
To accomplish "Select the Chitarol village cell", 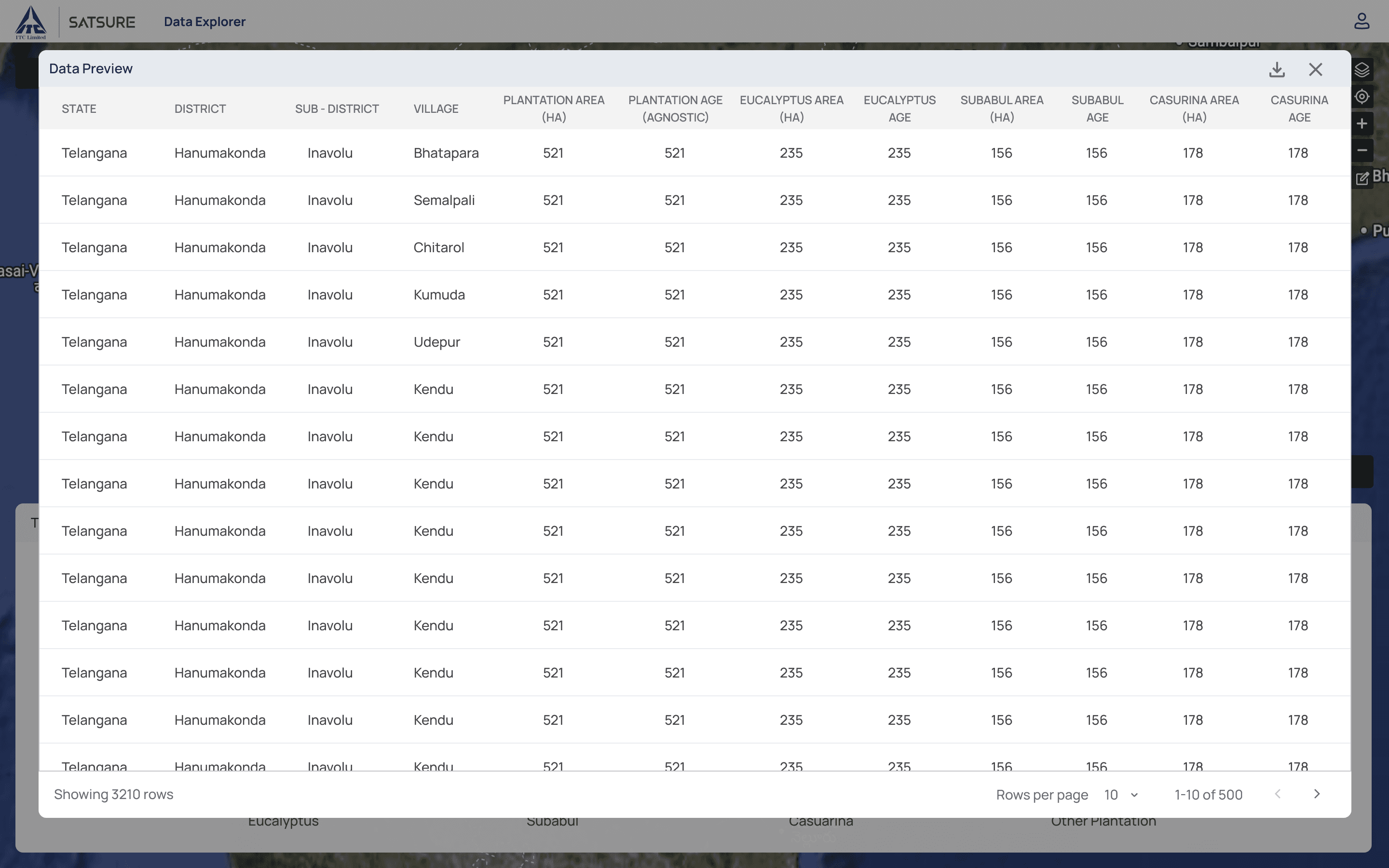I will (x=438, y=247).
